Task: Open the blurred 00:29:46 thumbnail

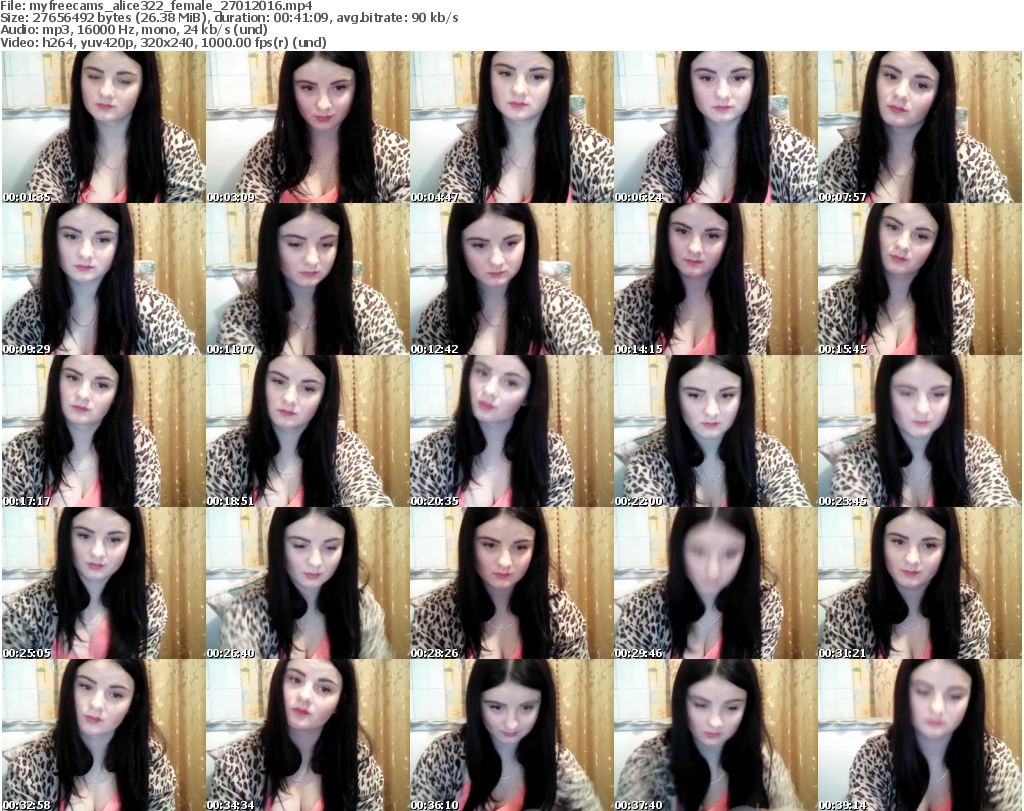Action: pos(715,583)
